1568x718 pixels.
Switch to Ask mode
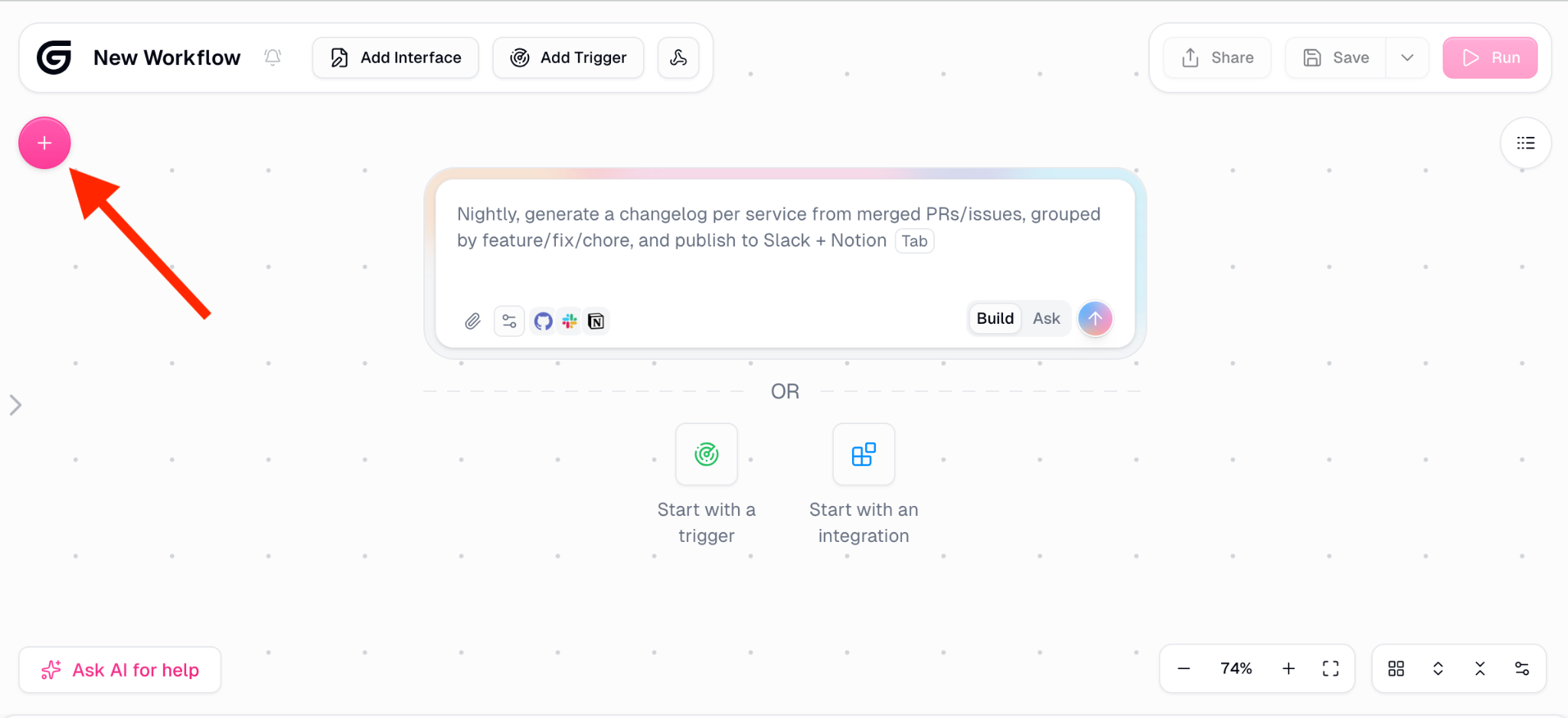pyautogui.click(x=1046, y=318)
